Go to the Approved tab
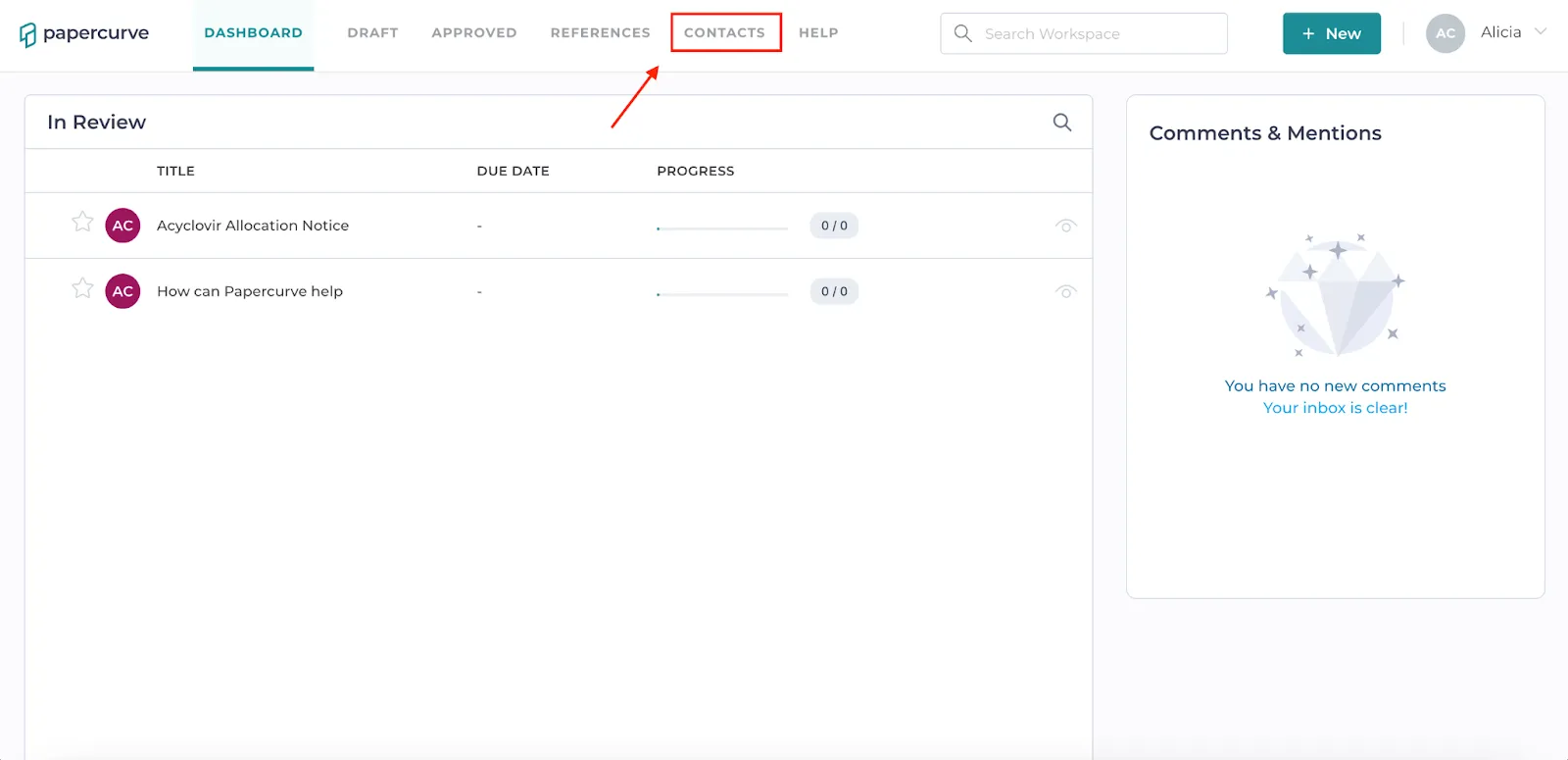This screenshot has width=1568, height=760. click(x=474, y=32)
